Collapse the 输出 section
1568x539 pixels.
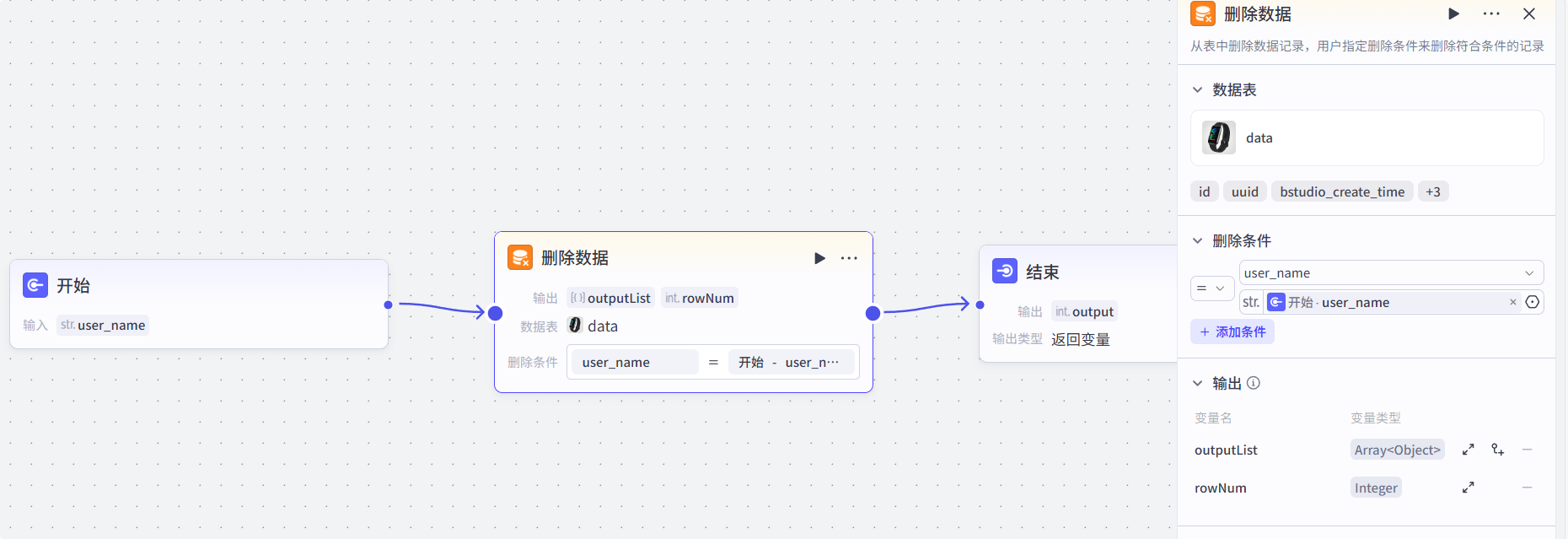coord(1198,383)
